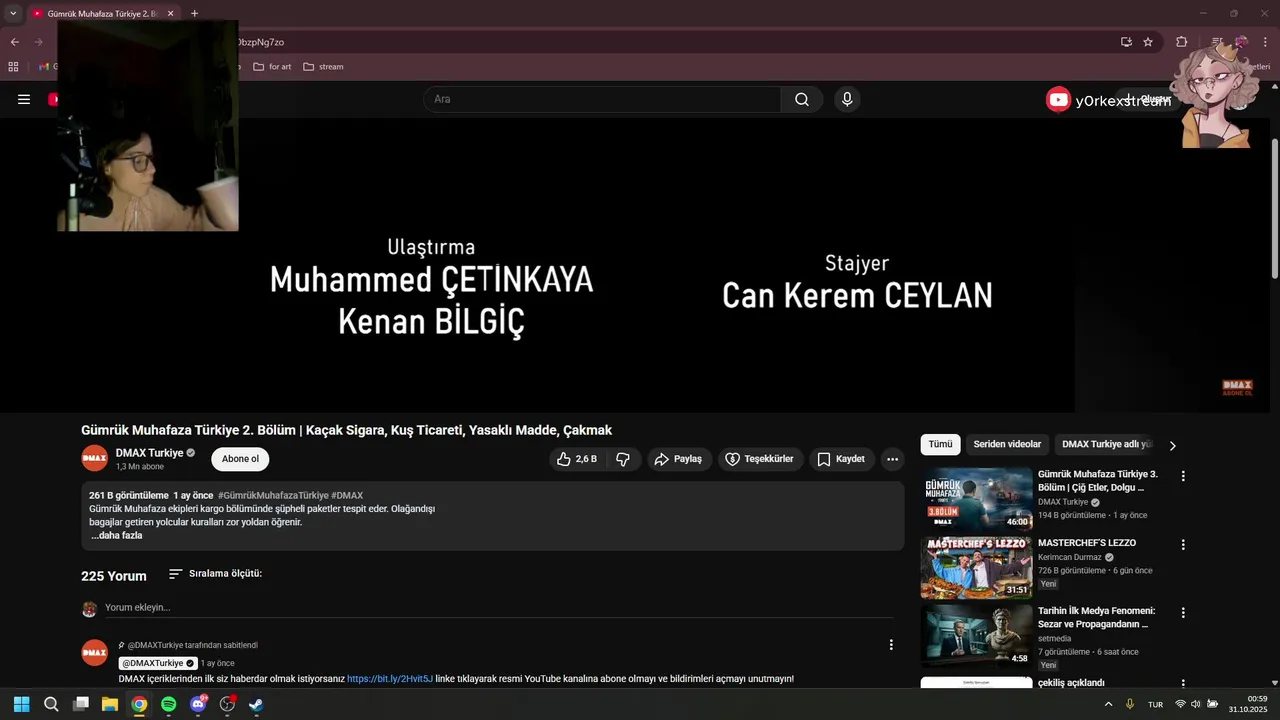The height and width of the screenshot is (720, 1280).
Task: Open Gümrük Muhafaza 3. Bölüm thumbnail
Action: [x=976, y=498]
